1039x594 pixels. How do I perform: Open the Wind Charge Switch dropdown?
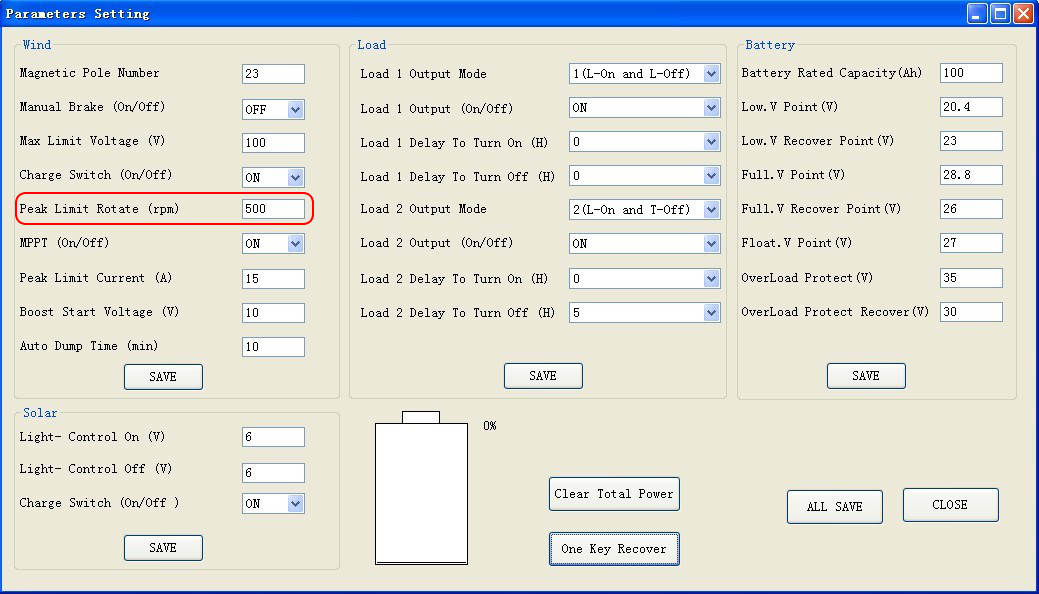[273, 177]
